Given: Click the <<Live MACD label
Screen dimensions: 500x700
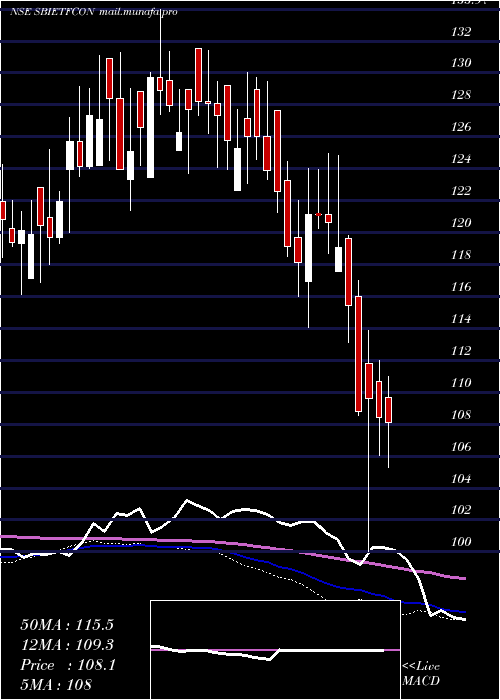Looking at the screenshot, I should (421, 674).
